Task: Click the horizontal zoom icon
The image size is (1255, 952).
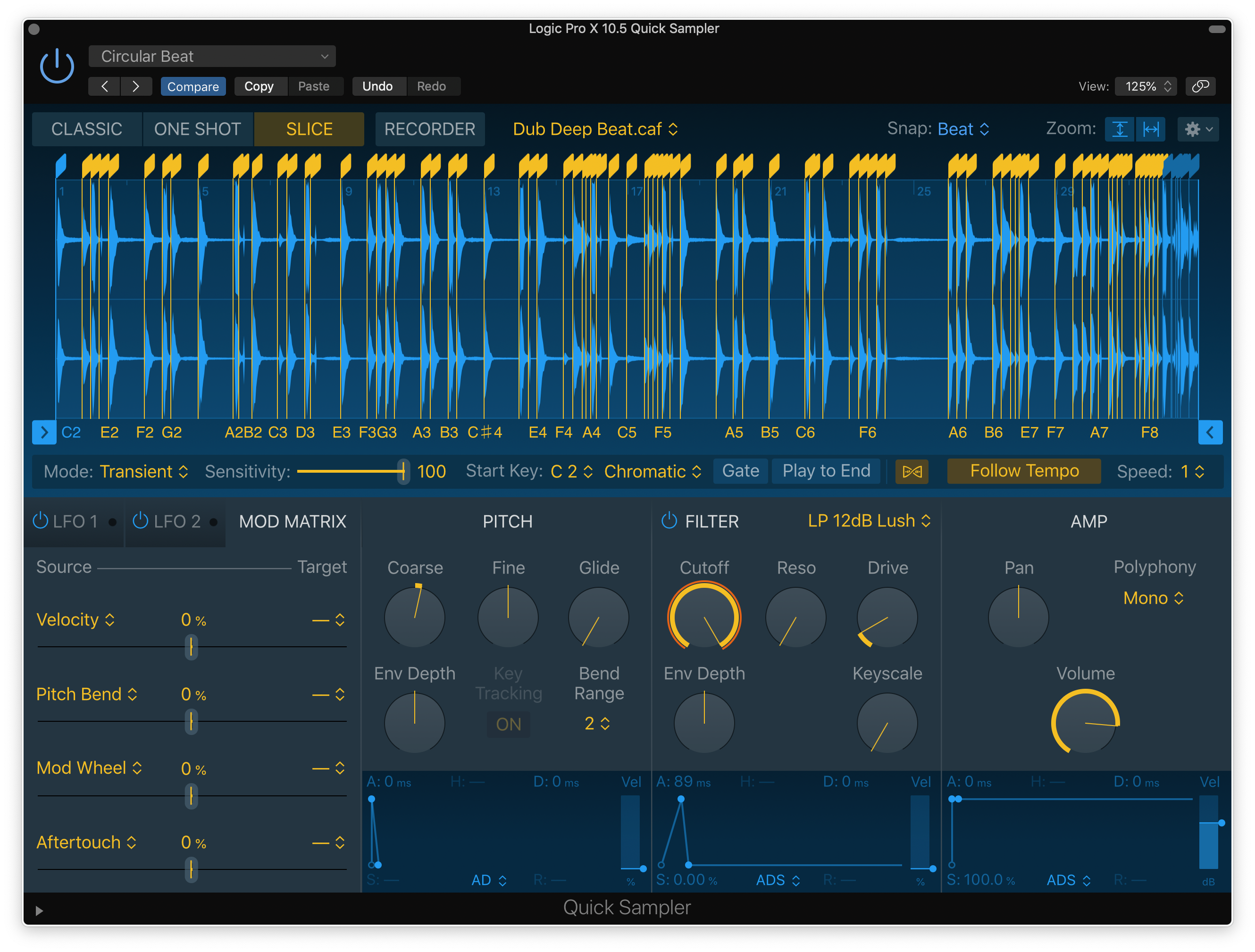Action: click(x=1151, y=129)
